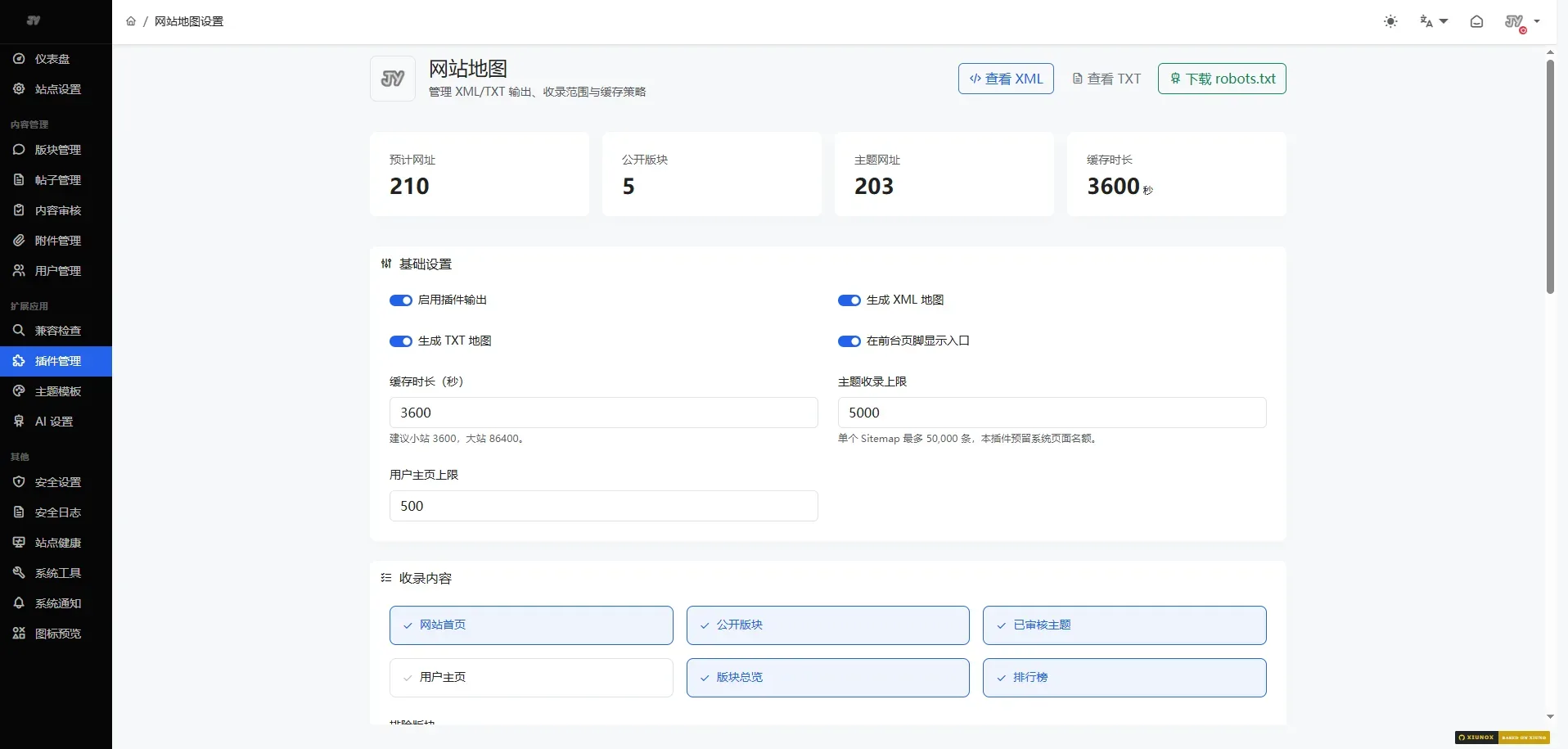Disable the 启用插件输出 switch
Screen dimensions: 1568x749
[401, 300]
